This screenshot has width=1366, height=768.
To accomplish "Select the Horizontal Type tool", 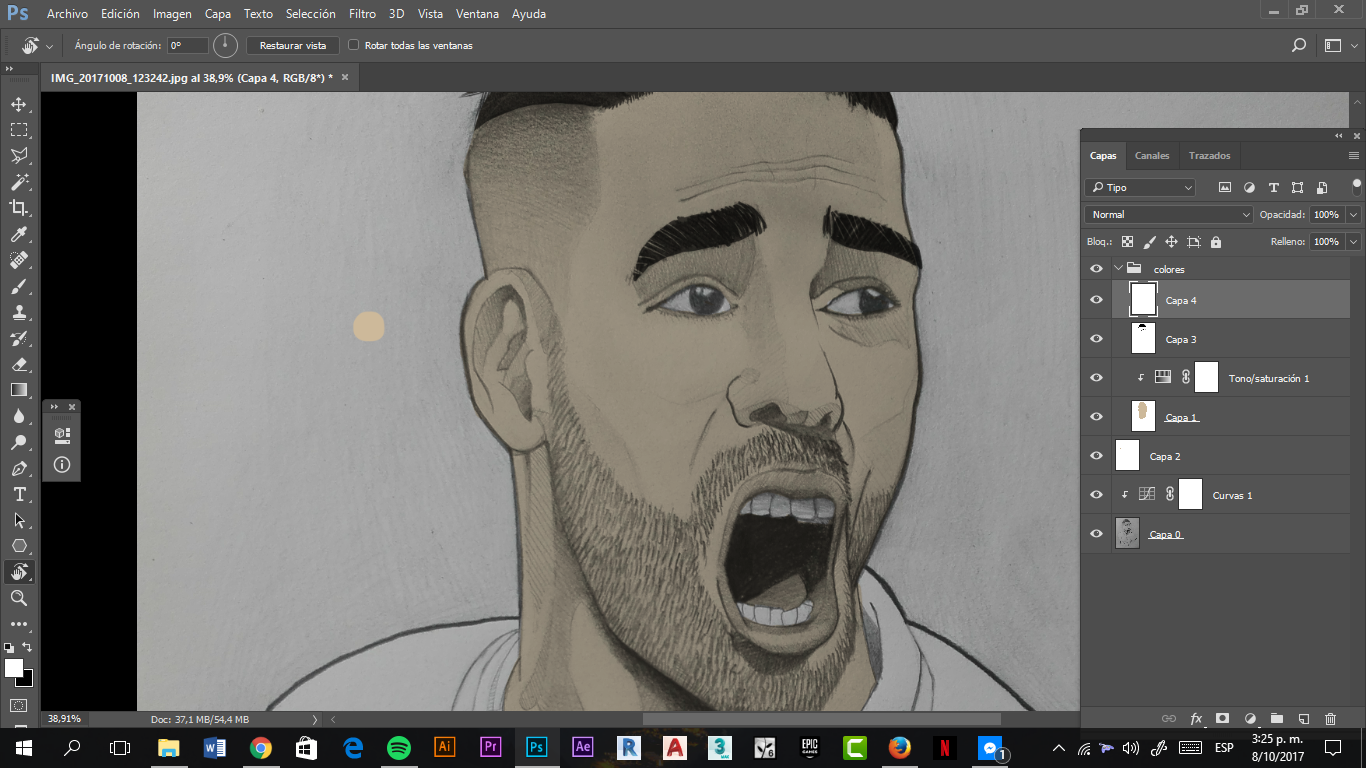I will click(x=19, y=494).
